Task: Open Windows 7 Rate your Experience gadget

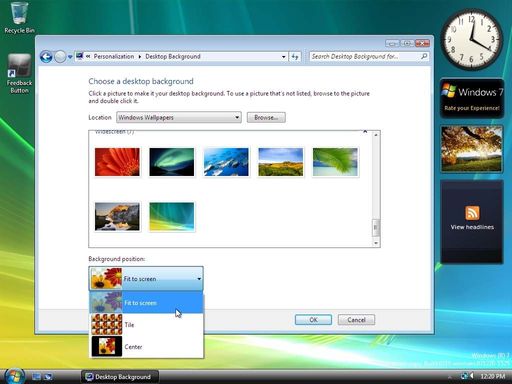Action: (472, 98)
